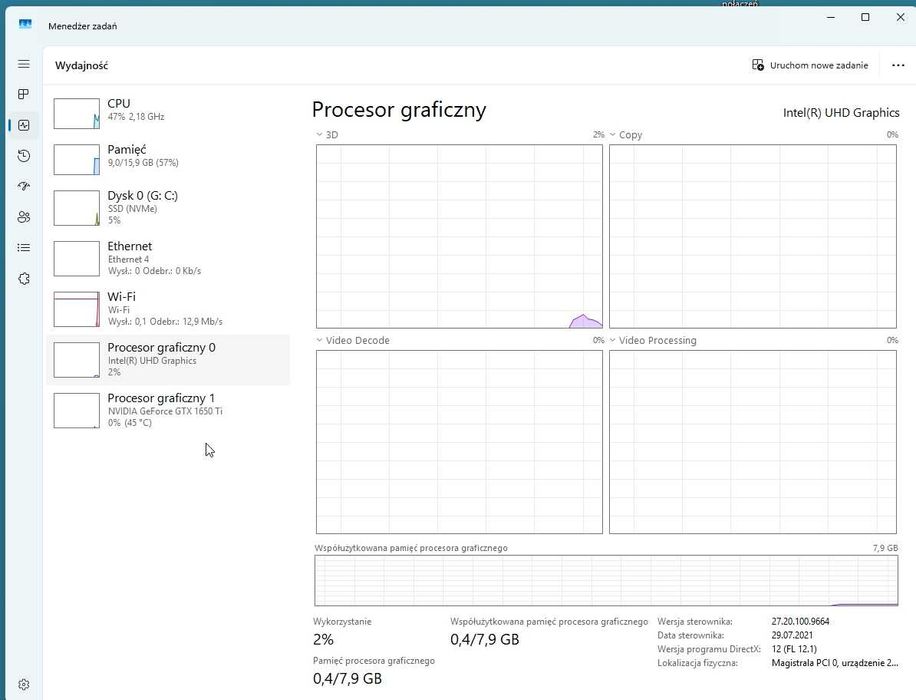Viewport: 916px width, 700px height.
Task: Select Dysk 0 (G: C:) entry
Action: pos(168,207)
